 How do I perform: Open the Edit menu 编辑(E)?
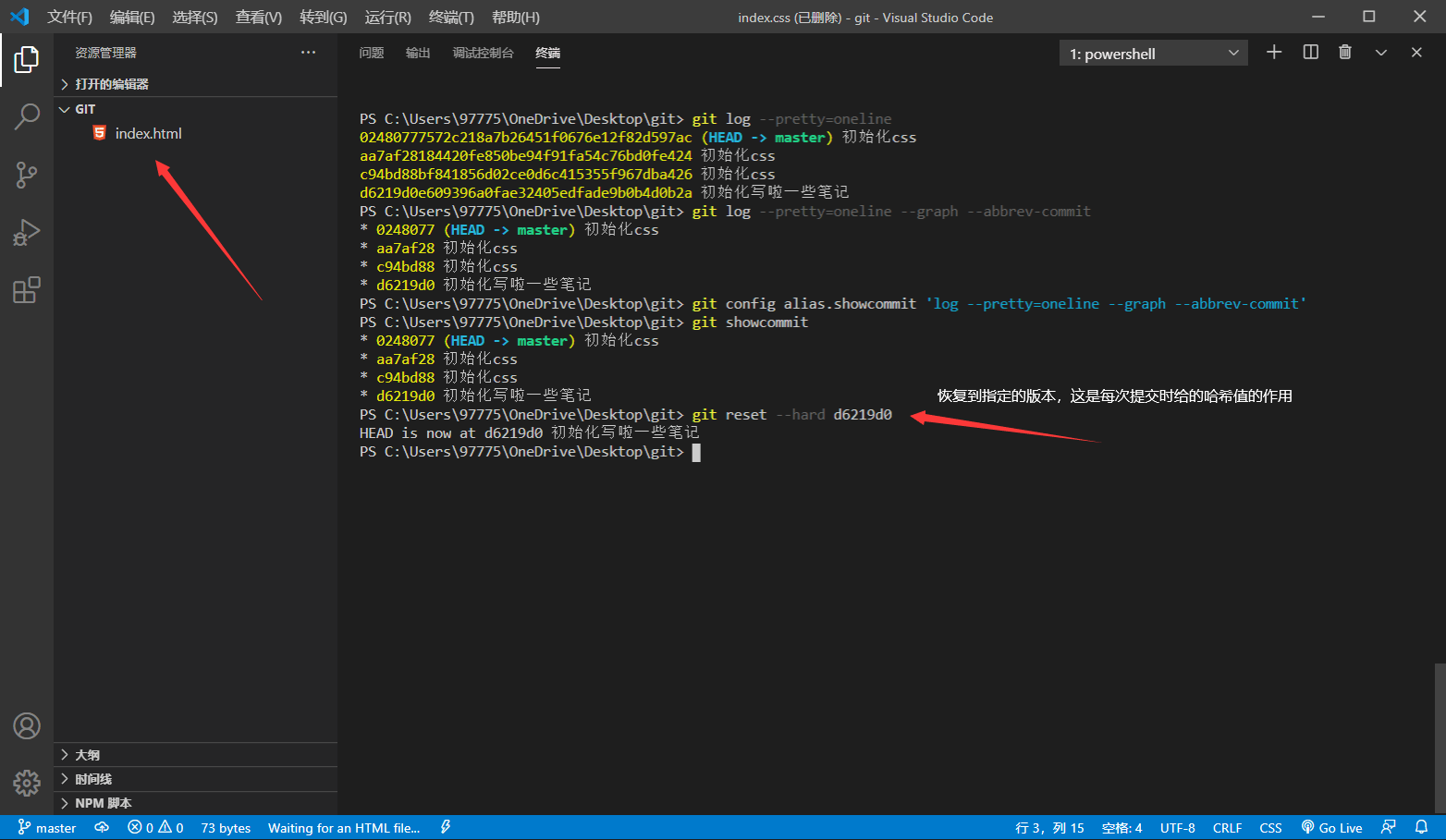coord(132,18)
